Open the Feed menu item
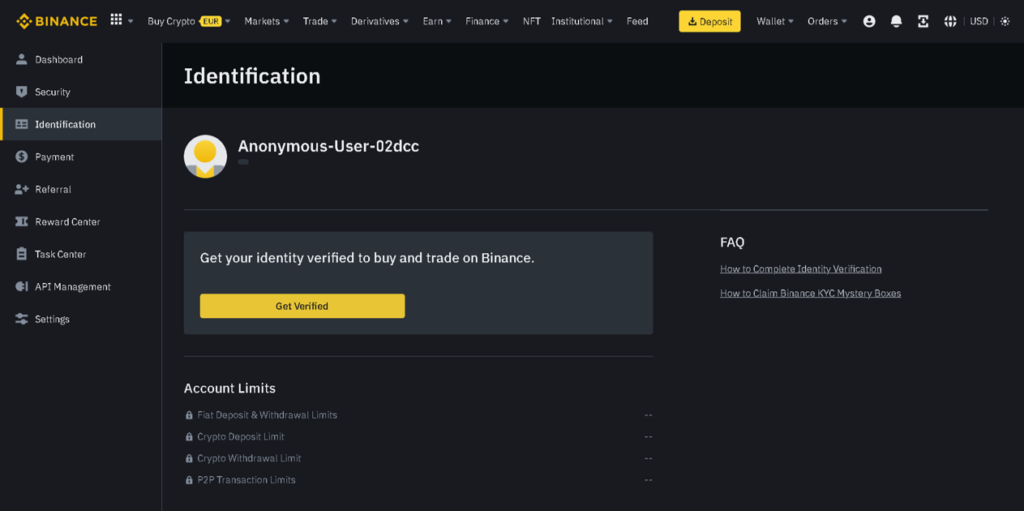This screenshot has height=511, width=1024. coord(637,21)
